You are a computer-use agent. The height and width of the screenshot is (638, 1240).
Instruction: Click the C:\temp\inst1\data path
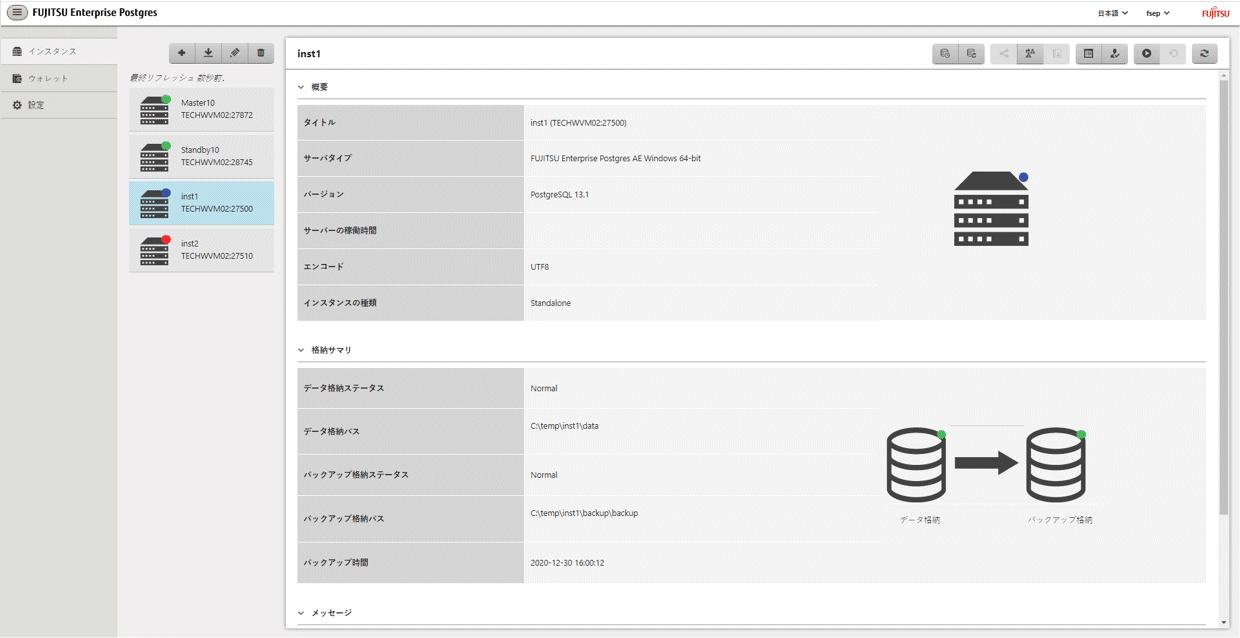(564, 426)
